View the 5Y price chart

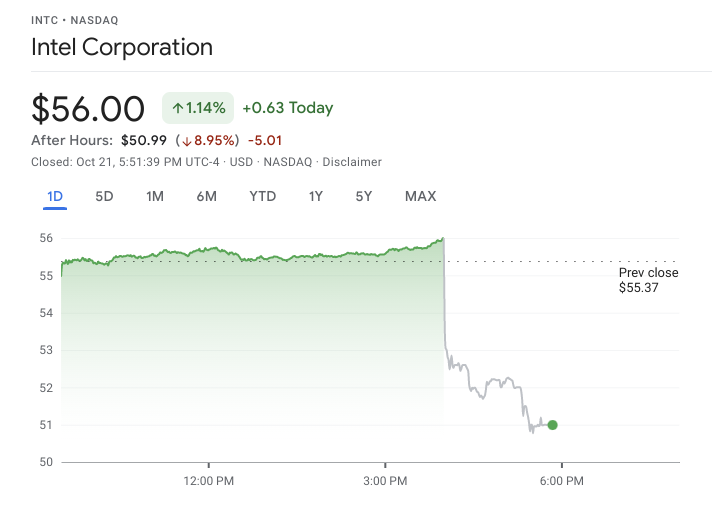364,197
